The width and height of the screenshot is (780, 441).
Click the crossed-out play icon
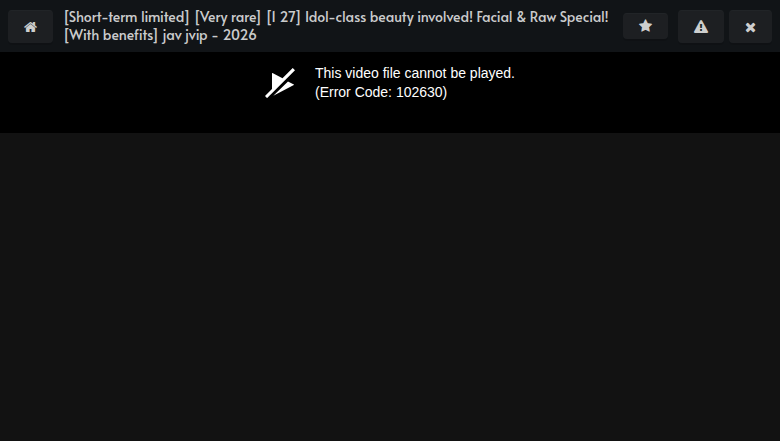[280, 83]
